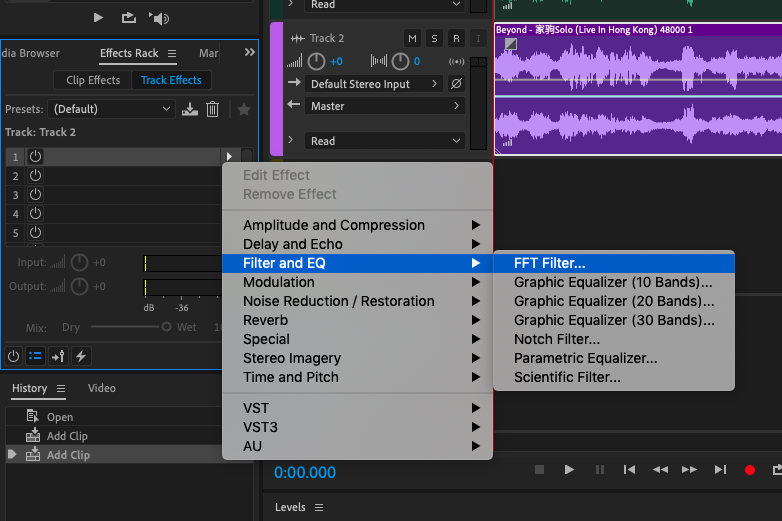Mute Track 2 with the M button
Viewport: 782px width, 521px height.
coord(412,38)
